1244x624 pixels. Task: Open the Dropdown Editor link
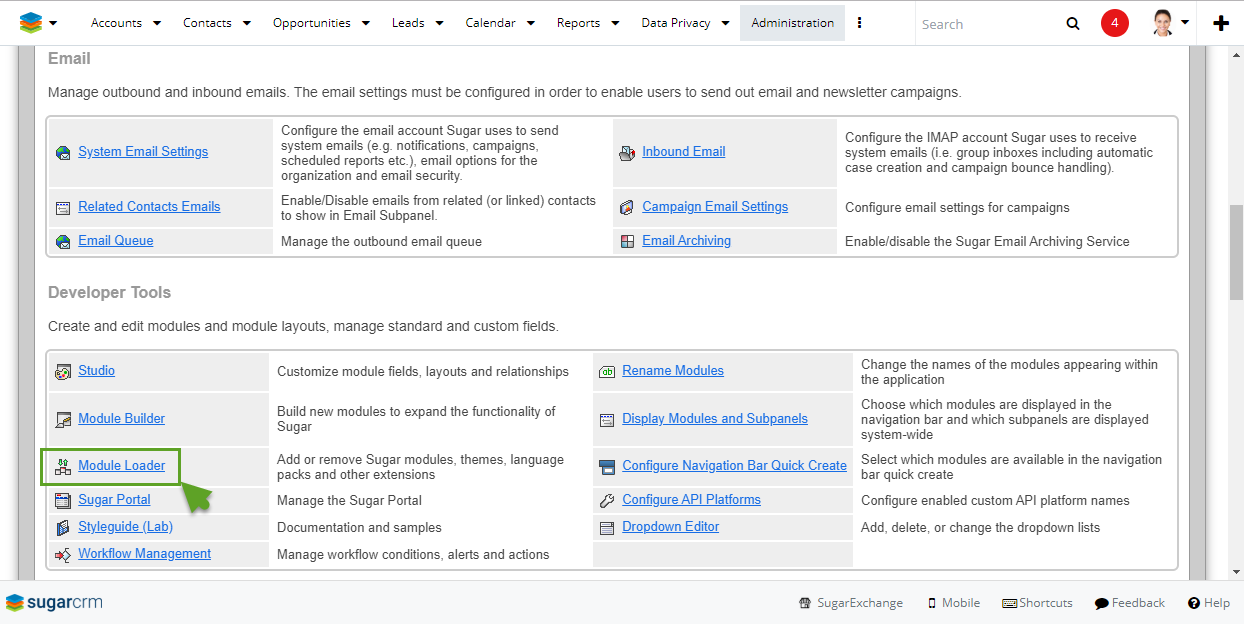point(671,527)
